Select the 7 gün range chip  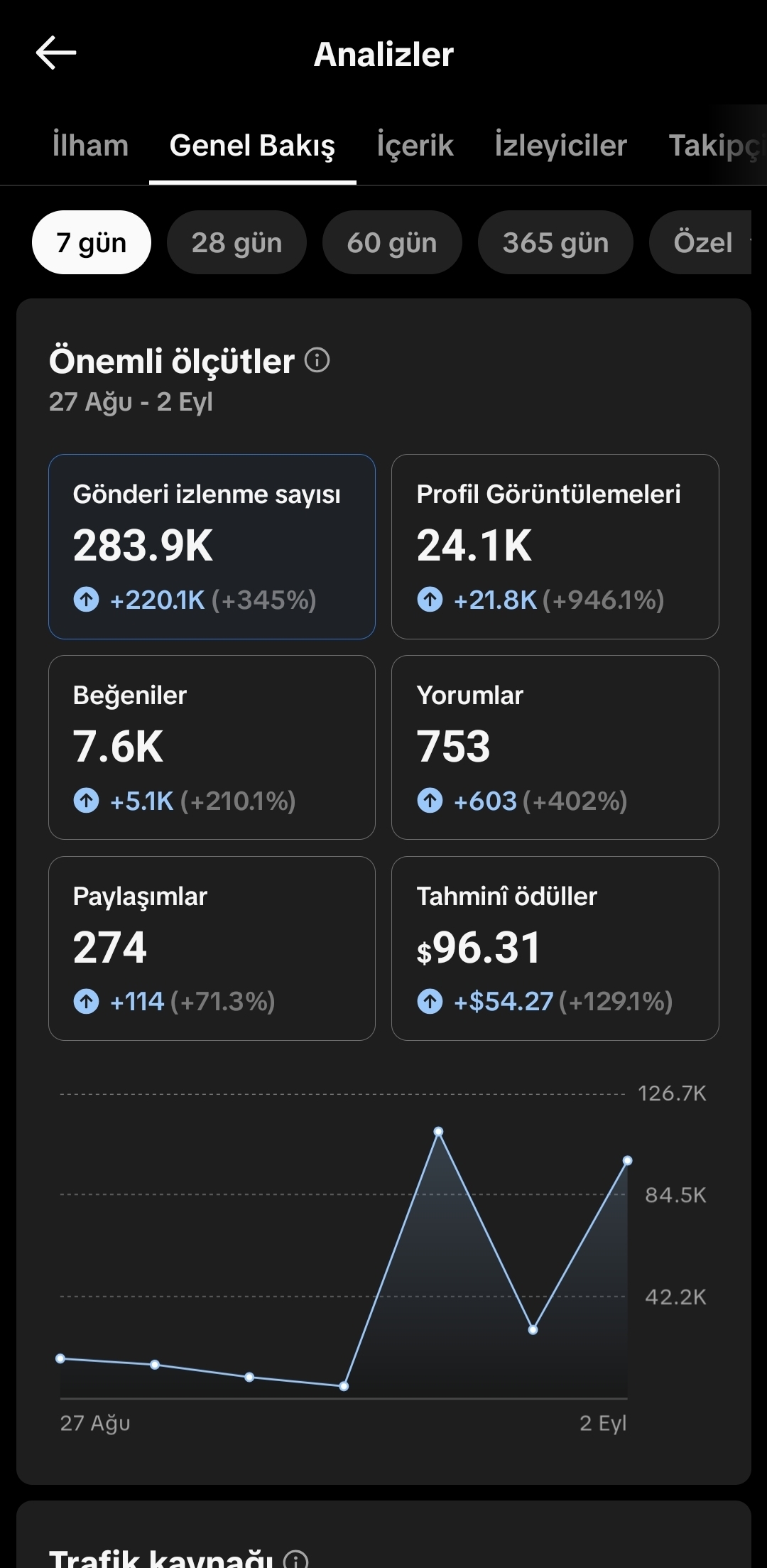(x=92, y=242)
